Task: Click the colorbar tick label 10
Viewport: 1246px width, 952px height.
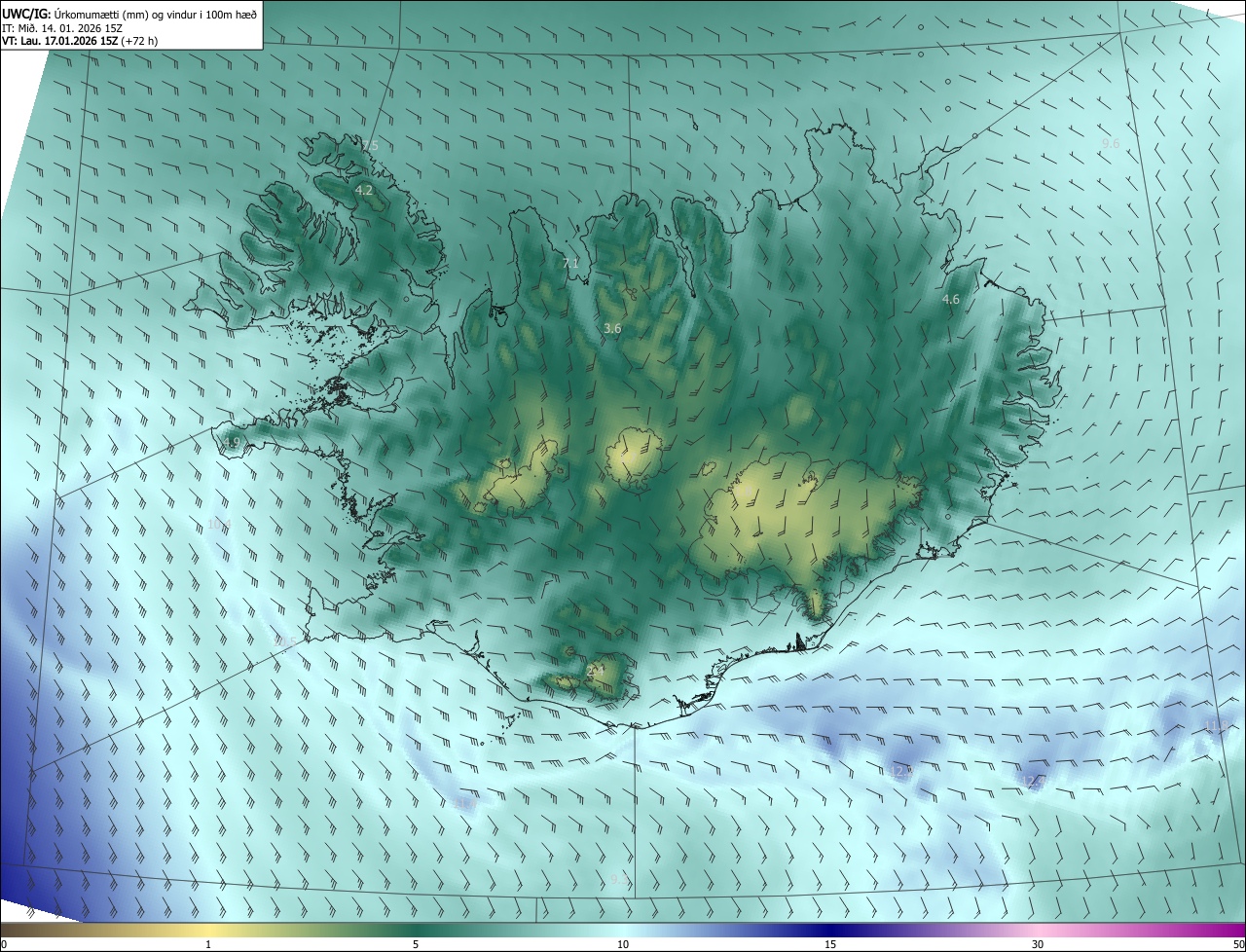Action: pyautogui.click(x=623, y=944)
